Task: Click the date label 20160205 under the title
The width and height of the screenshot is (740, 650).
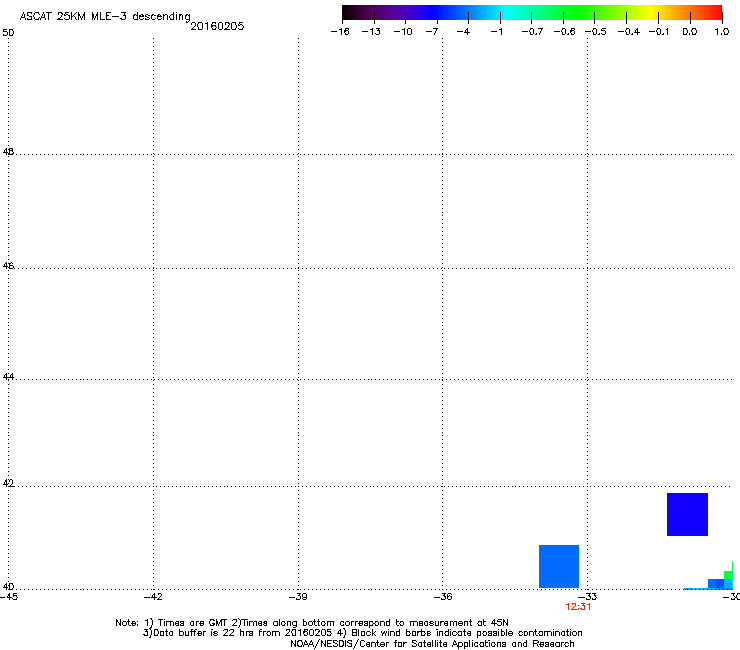Action: pyautogui.click(x=217, y=26)
